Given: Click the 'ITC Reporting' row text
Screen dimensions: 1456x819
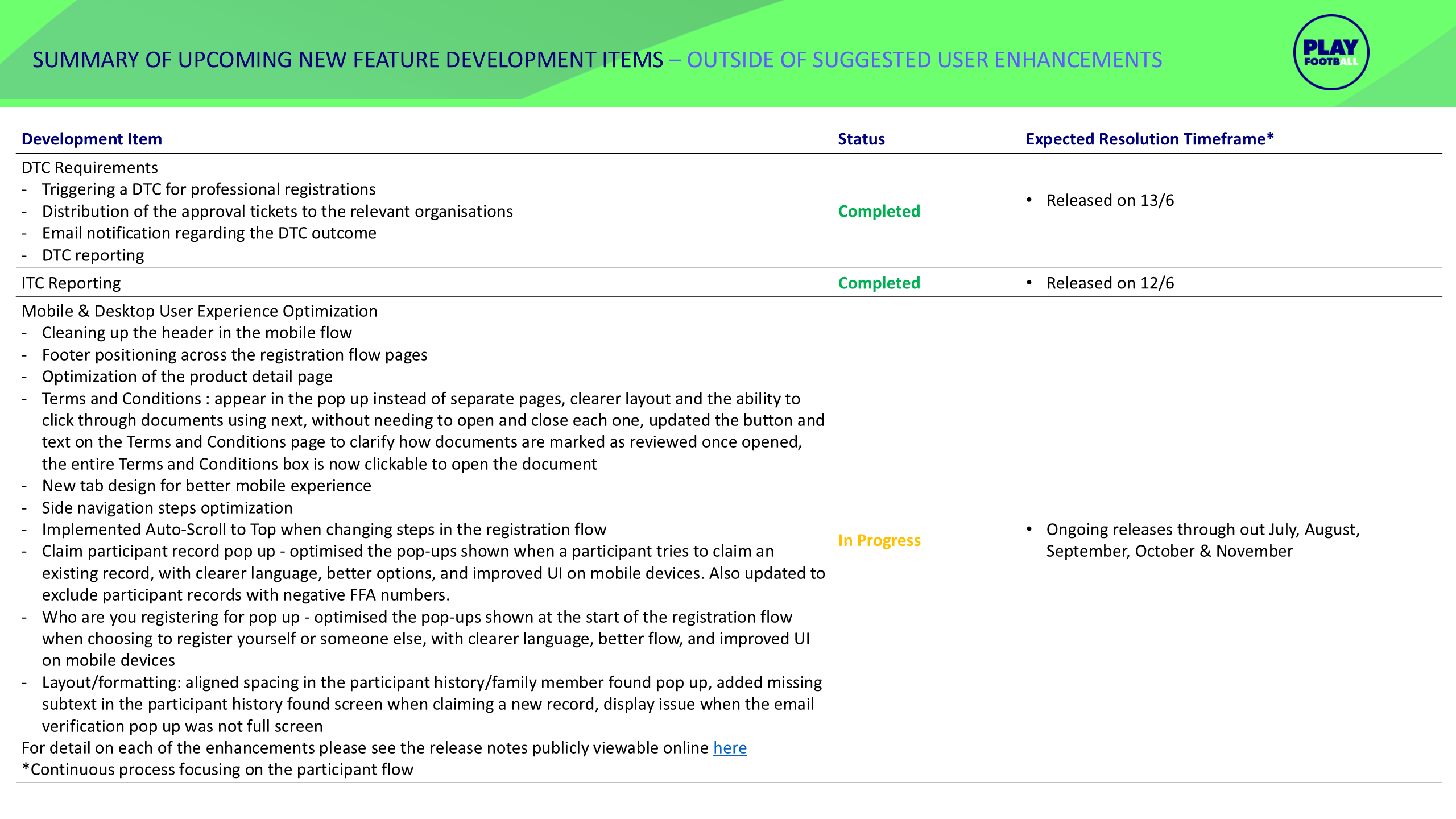Looking at the screenshot, I should (71, 283).
